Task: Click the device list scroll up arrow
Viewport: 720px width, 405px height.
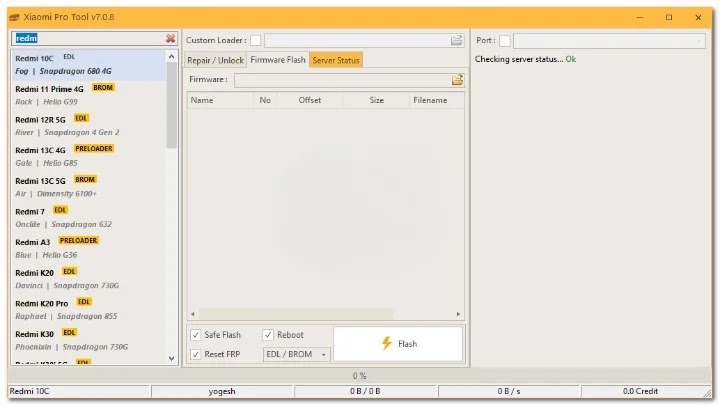Action: click(x=172, y=56)
